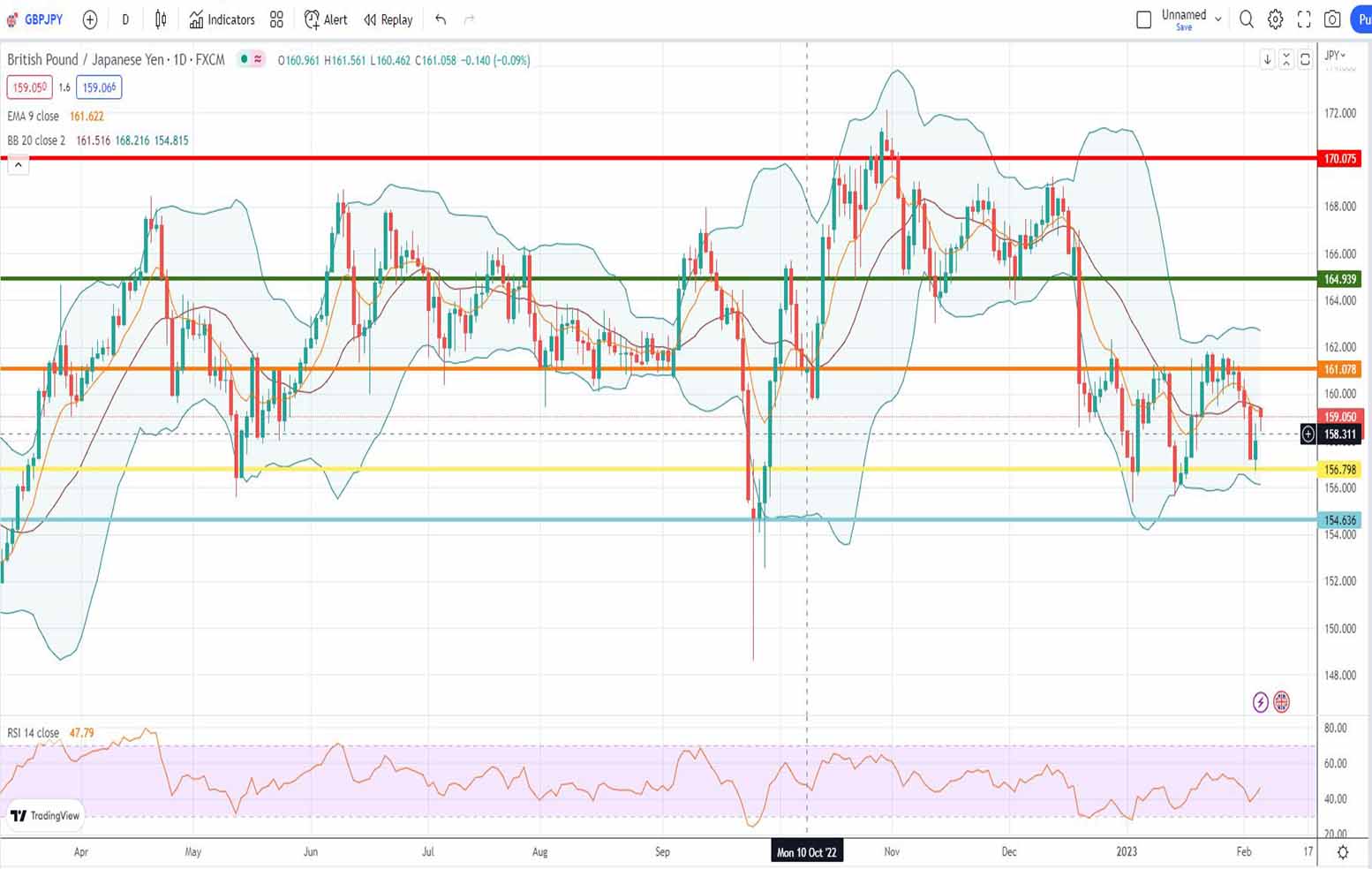Click the undo arrow in the top toolbar
Screen dimensions: 1372x869
click(441, 19)
